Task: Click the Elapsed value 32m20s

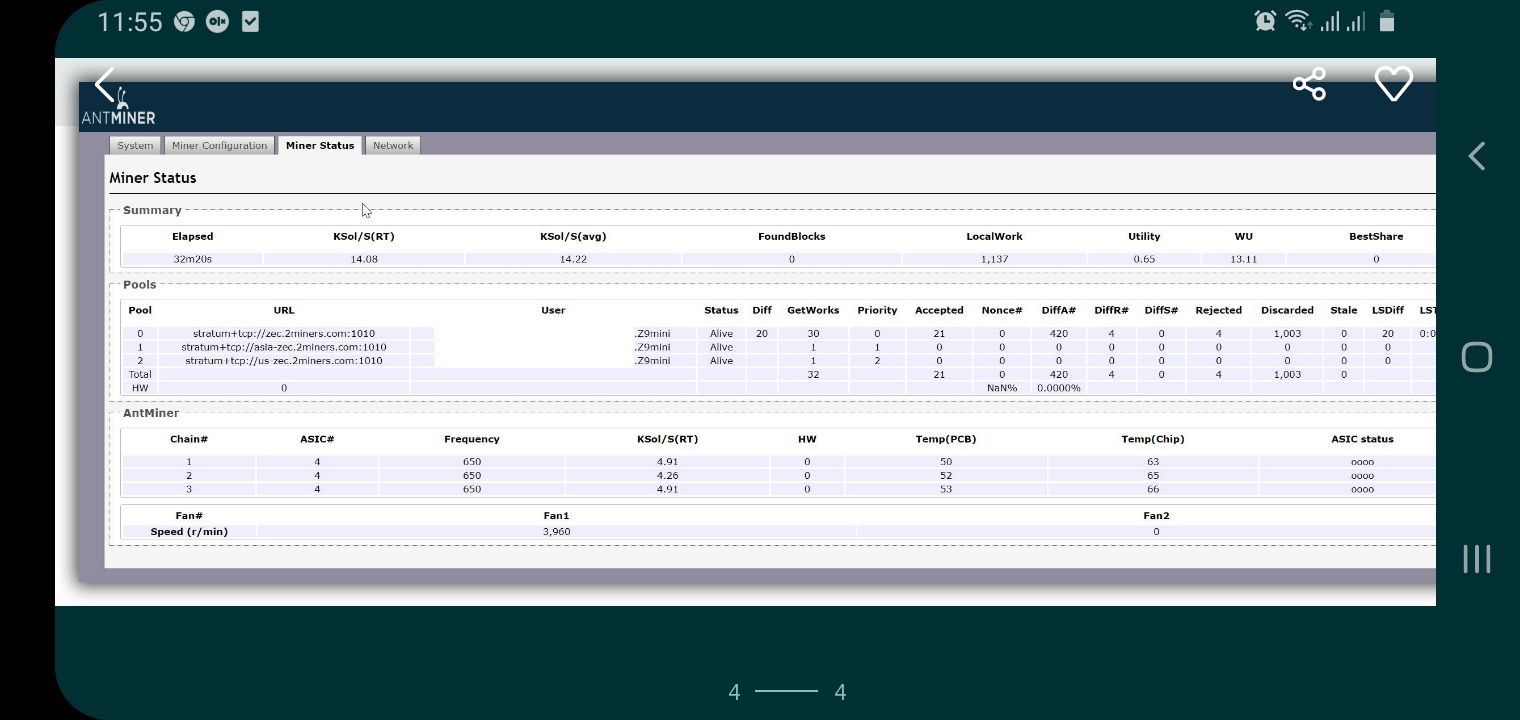Action: click(x=192, y=259)
